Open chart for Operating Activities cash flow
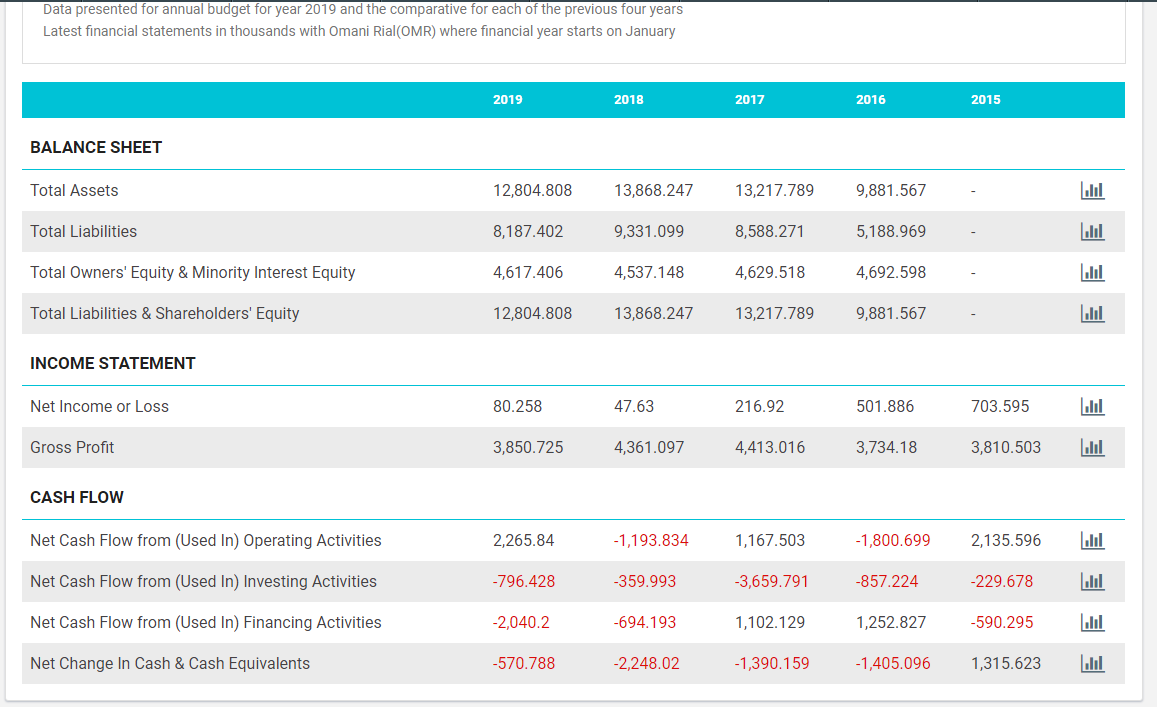The height and width of the screenshot is (707, 1157). 1092,540
